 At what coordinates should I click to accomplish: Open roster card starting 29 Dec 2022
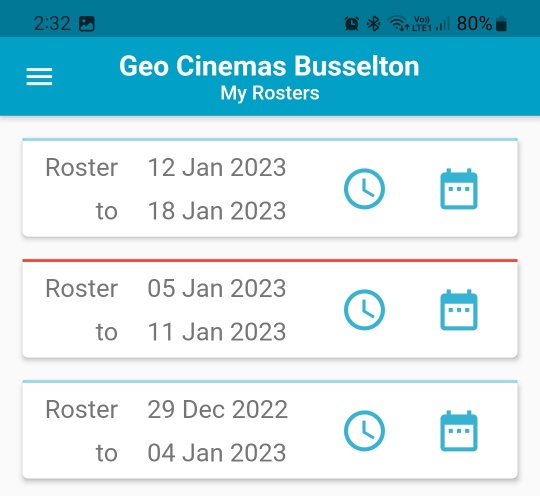click(x=270, y=430)
